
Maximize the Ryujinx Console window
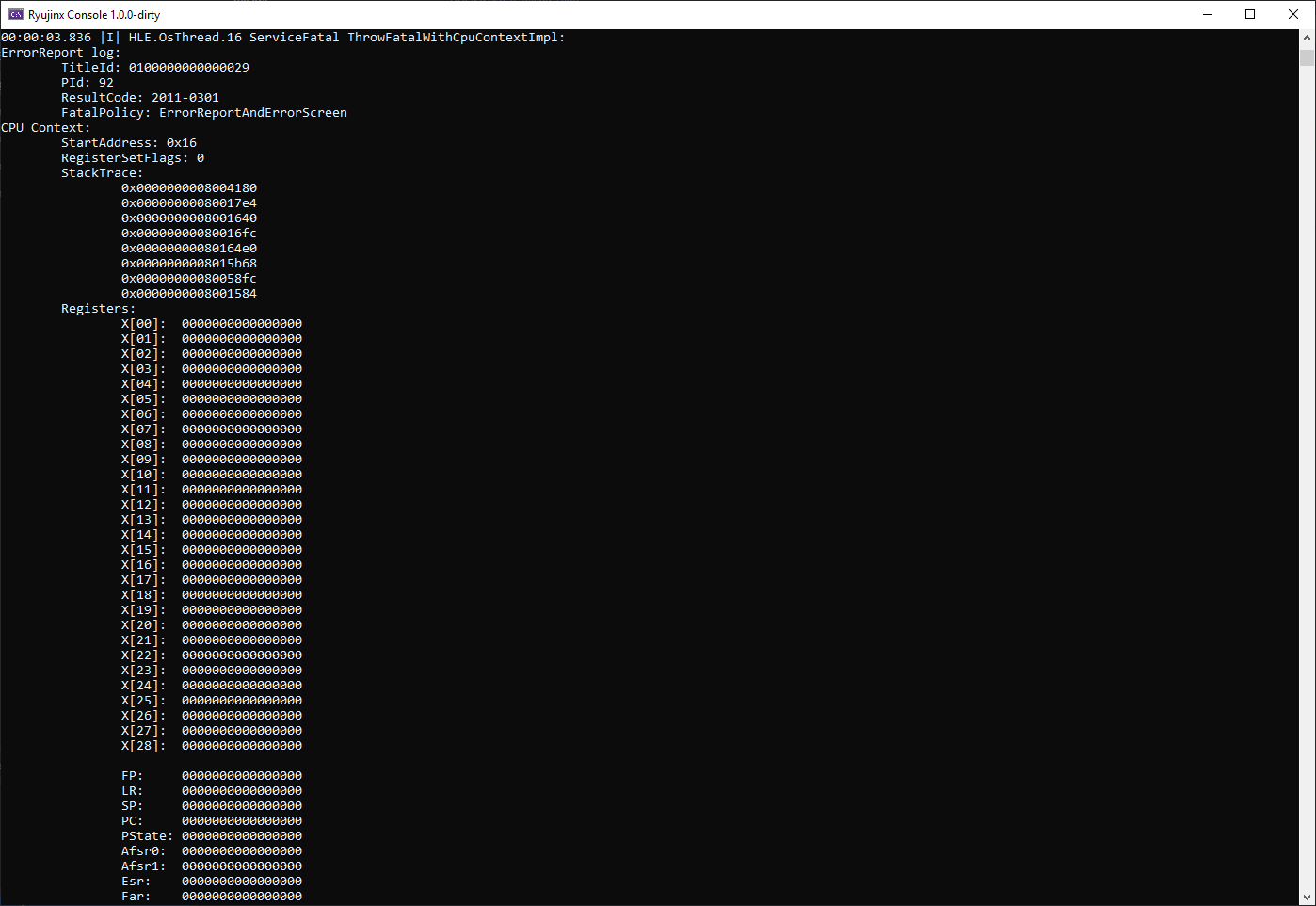pyautogui.click(x=1250, y=14)
